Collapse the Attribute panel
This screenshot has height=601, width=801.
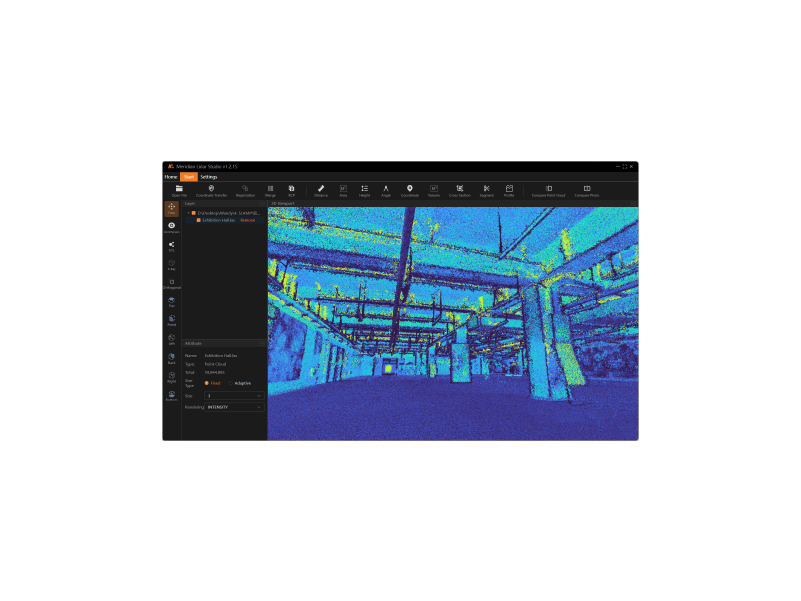262,343
